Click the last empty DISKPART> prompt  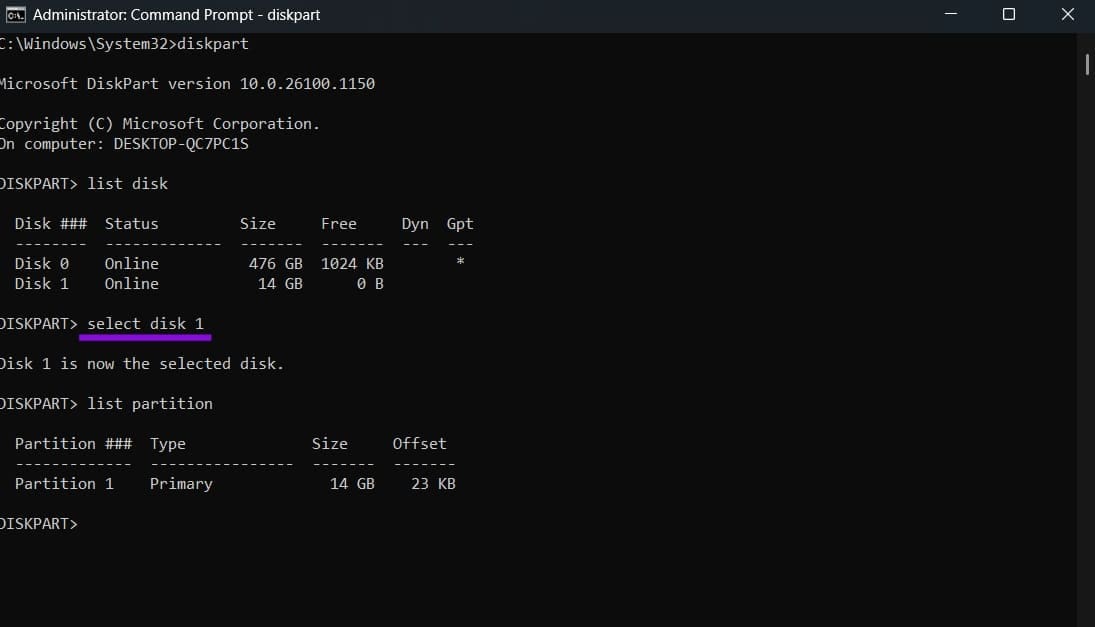pyautogui.click(x=39, y=524)
